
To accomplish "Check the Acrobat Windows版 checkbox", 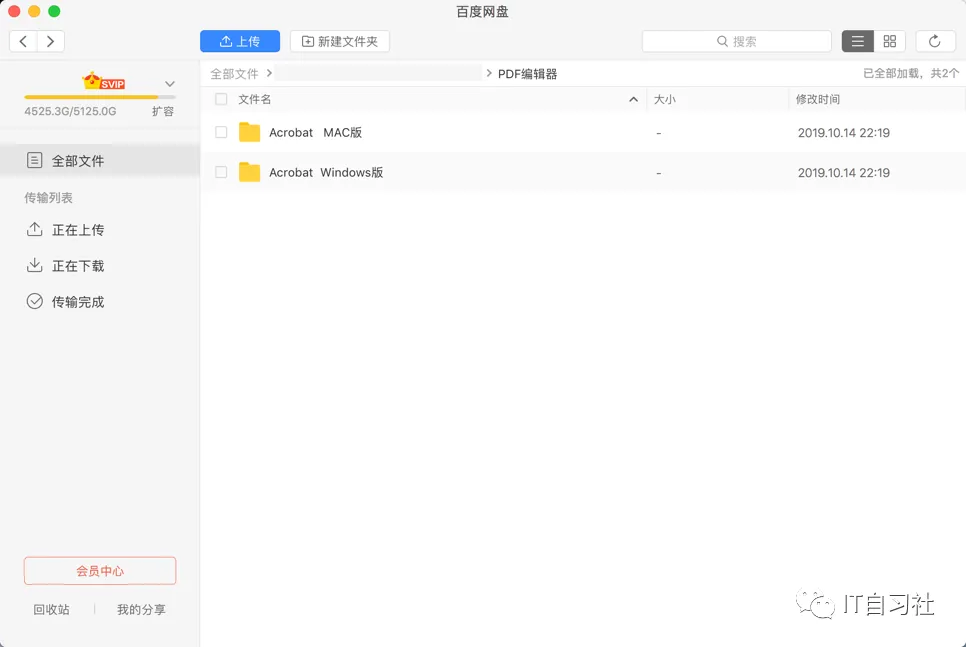I will click(221, 173).
